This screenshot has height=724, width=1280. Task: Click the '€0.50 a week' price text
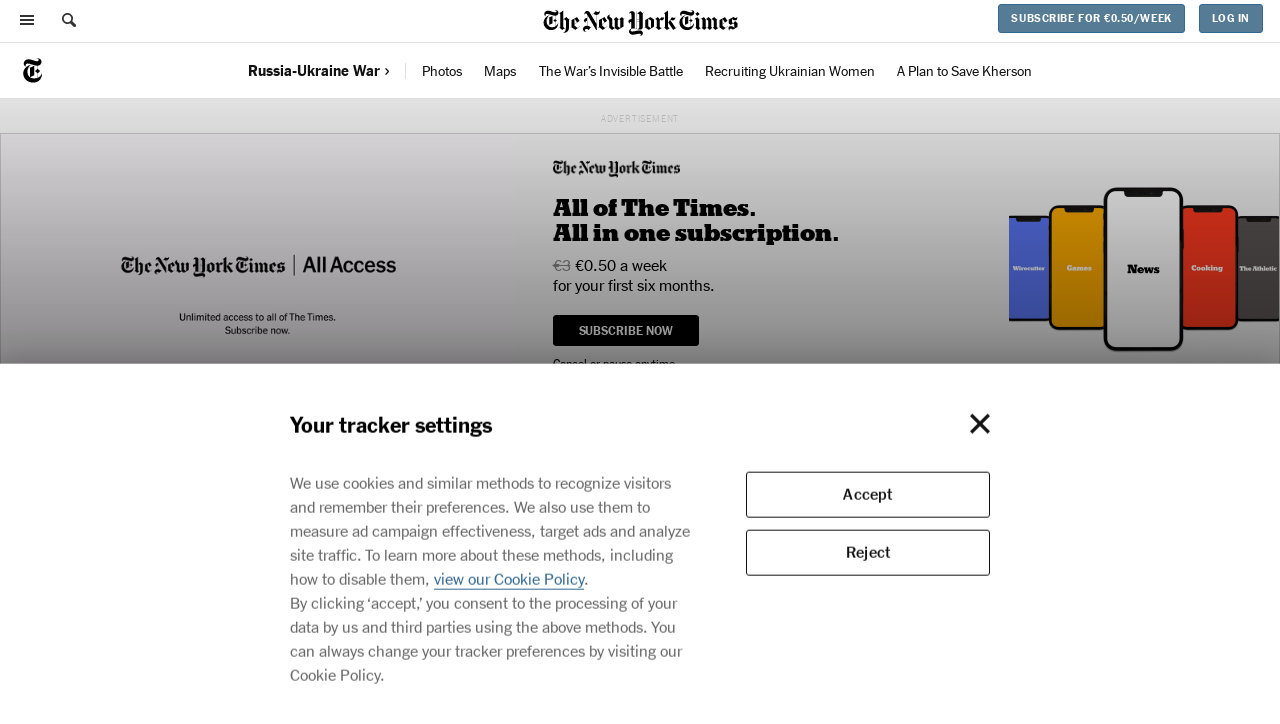click(621, 265)
